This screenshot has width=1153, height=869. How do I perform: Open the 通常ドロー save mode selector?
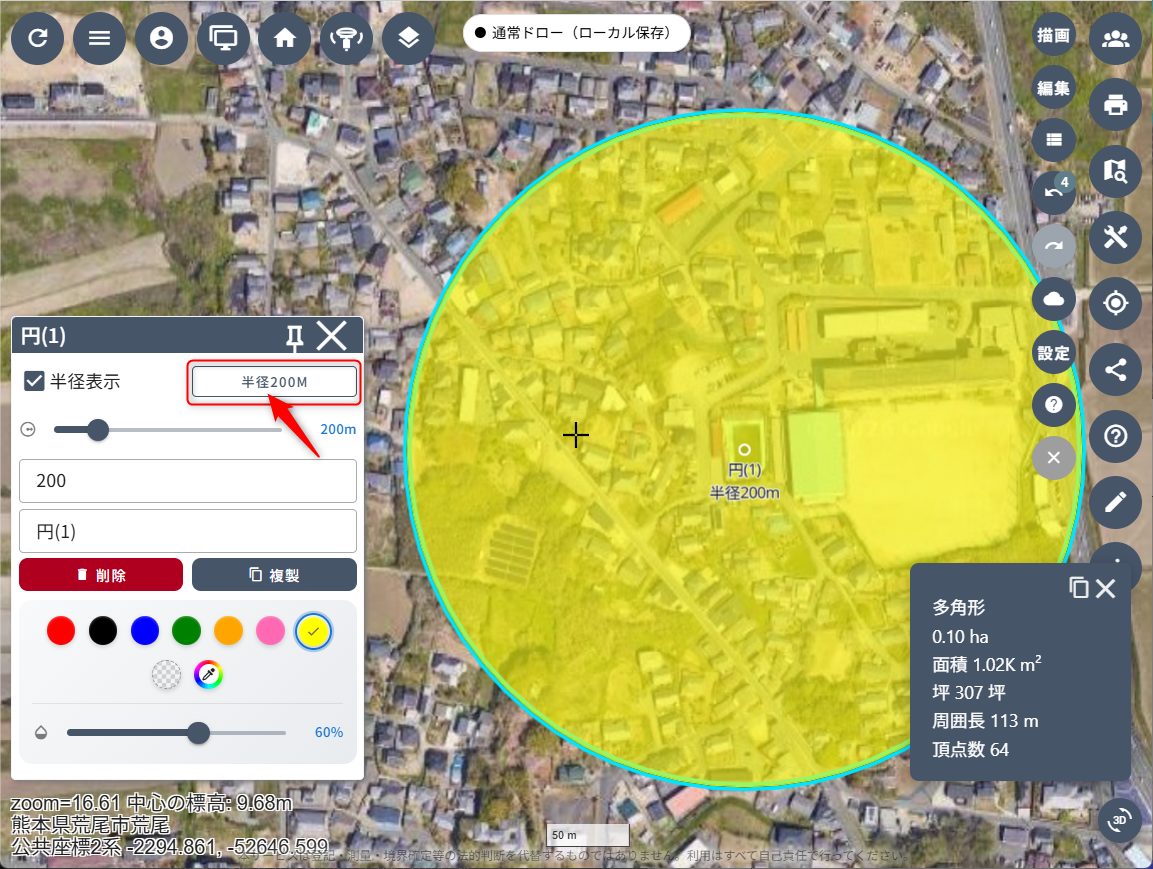click(577, 33)
